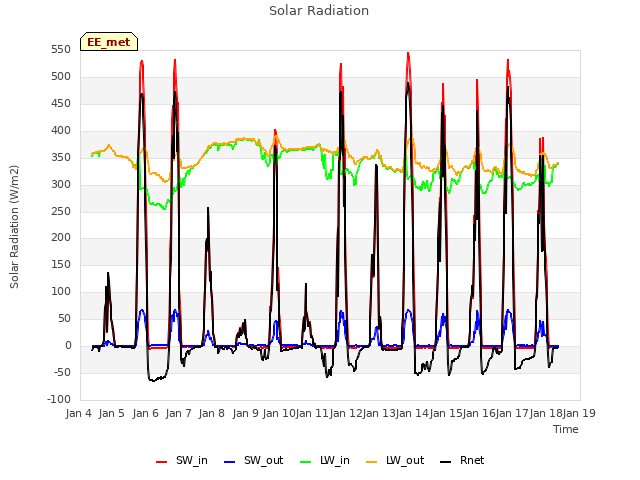Click the 500 y-axis tick label

click(x=61, y=77)
